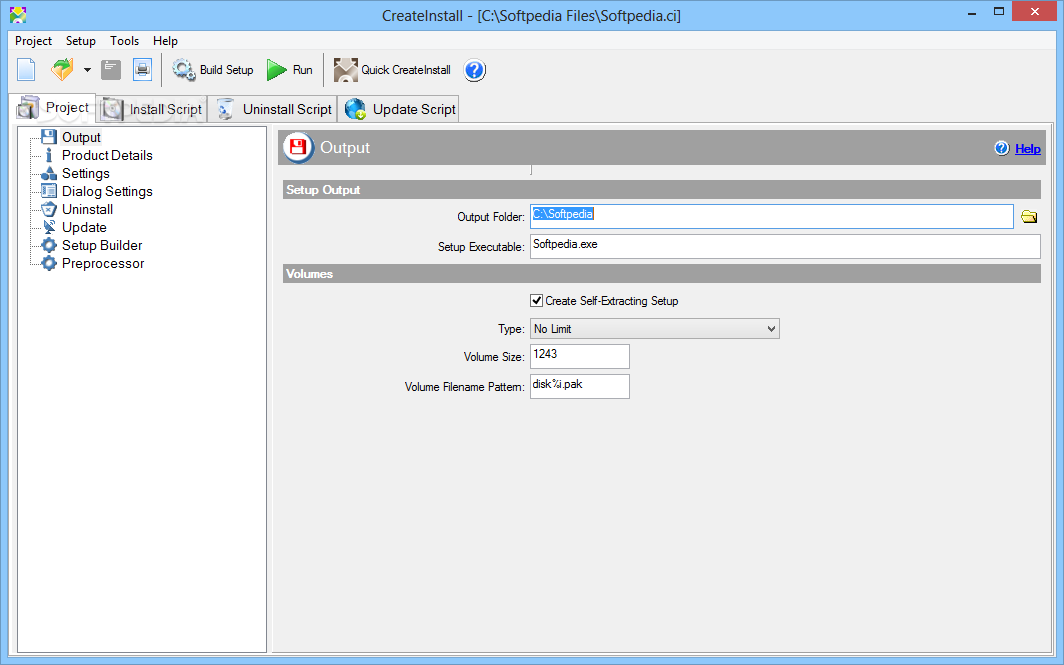This screenshot has height=665, width=1064.
Task: Select Uninstall in the project tree
Action: point(88,210)
